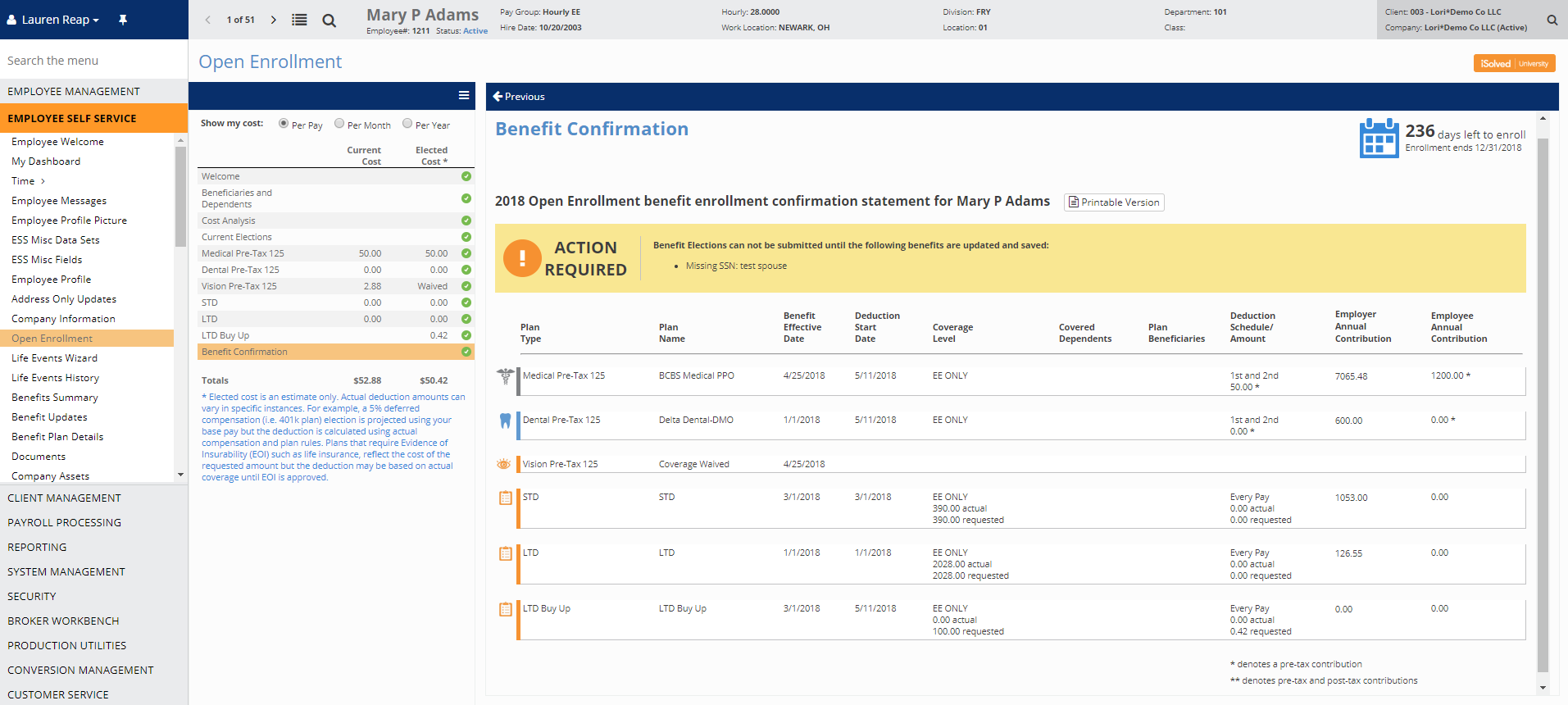
Task: Go to the next employee record arrow
Action: coord(274,20)
